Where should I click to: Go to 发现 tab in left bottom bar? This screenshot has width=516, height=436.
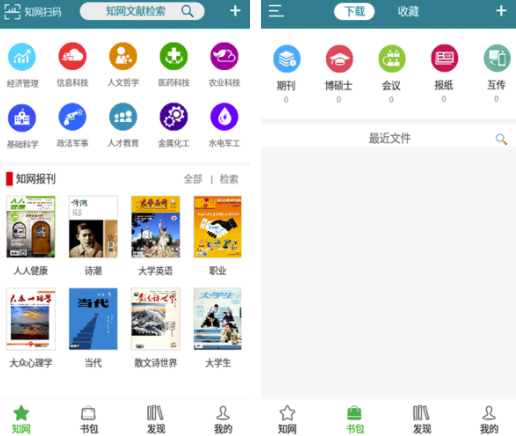tap(156, 419)
